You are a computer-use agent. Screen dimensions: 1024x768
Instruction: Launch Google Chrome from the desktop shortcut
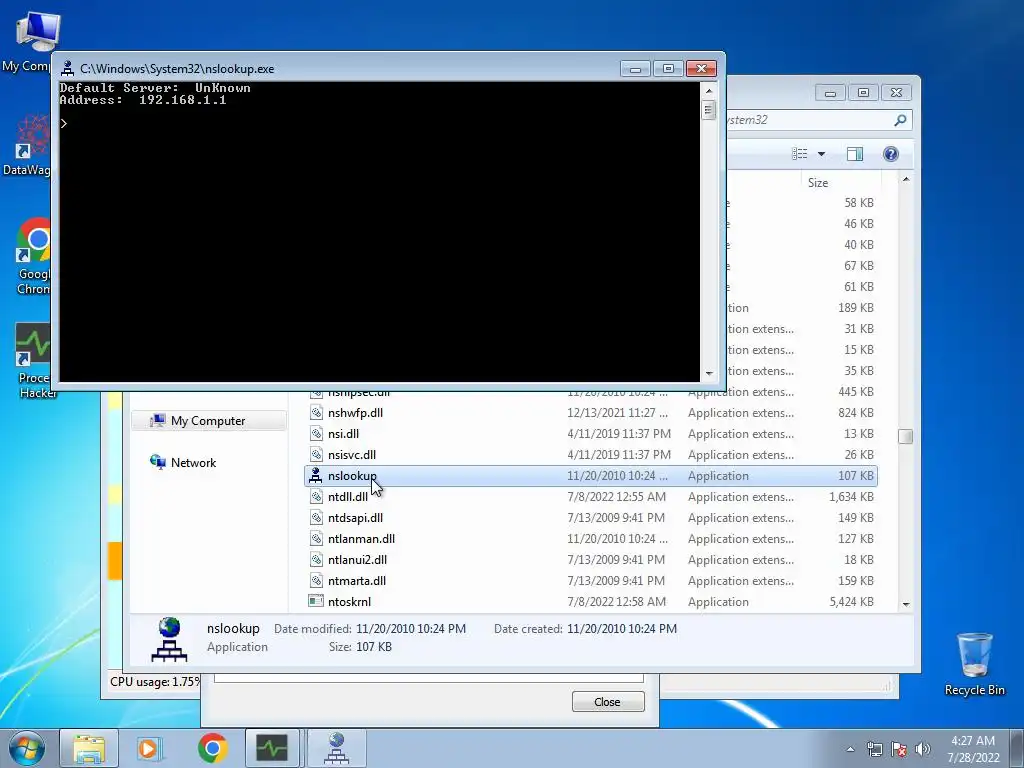[x=31, y=256]
